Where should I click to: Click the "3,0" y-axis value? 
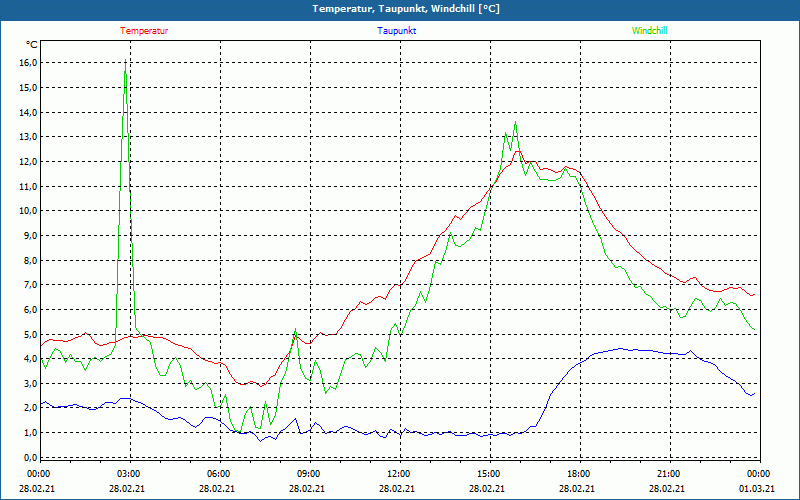coord(31,383)
